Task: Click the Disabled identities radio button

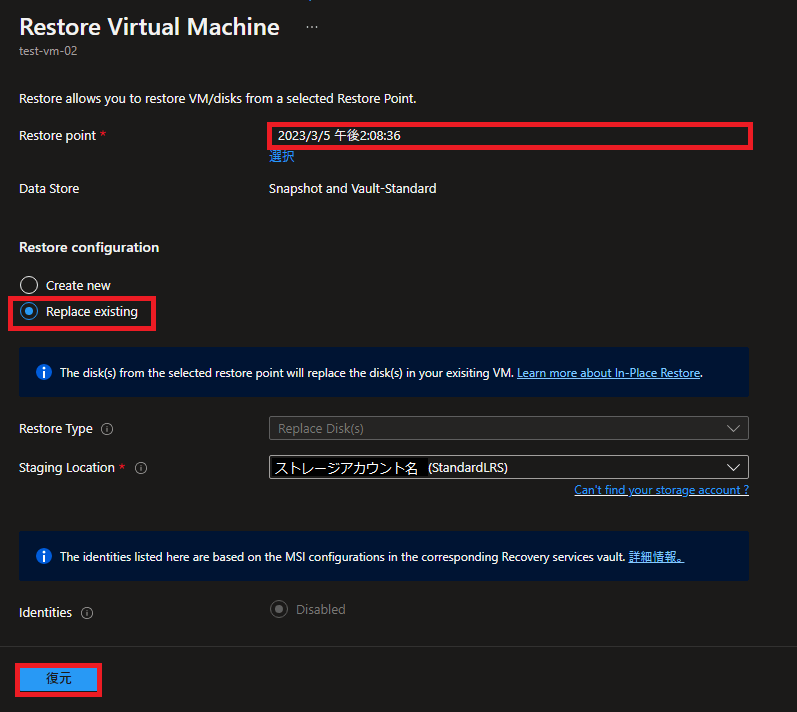Action: pyautogui.click(x=279, y=609)
